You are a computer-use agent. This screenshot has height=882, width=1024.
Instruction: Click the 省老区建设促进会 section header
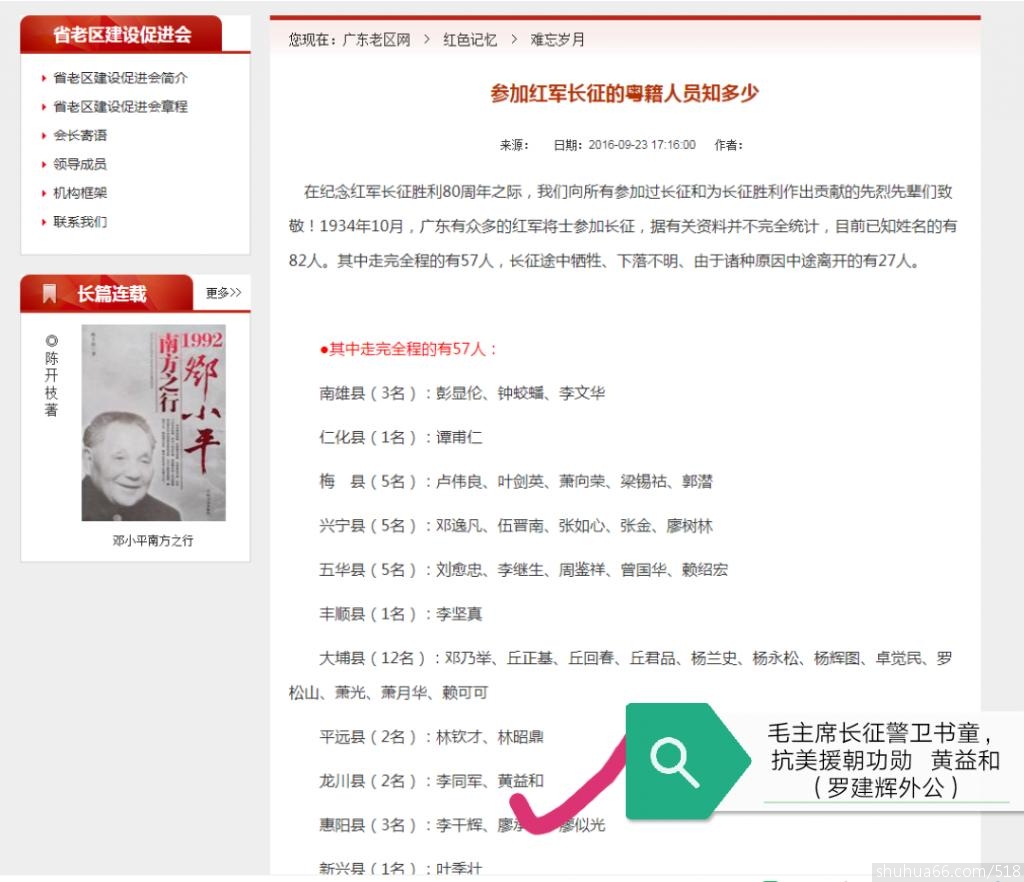tap(122, 35)
